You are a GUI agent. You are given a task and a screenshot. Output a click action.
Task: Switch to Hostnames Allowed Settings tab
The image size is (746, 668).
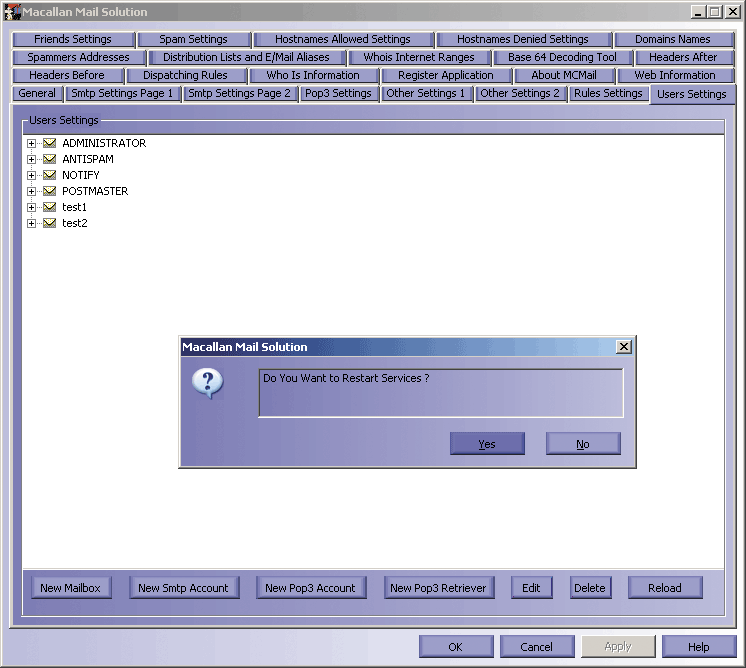coord(343,39)
